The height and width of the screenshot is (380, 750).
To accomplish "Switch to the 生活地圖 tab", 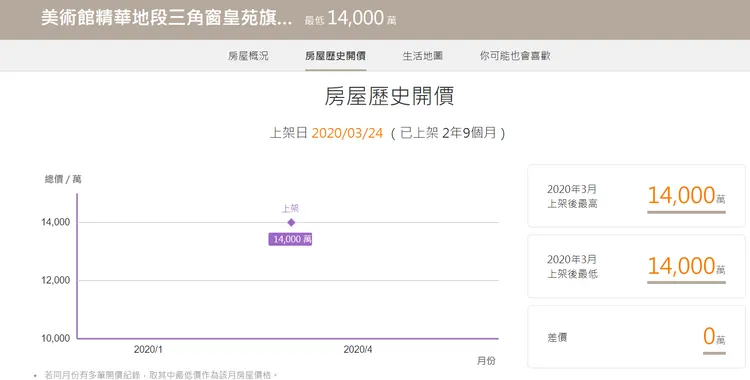I will (x=422, y=56).
